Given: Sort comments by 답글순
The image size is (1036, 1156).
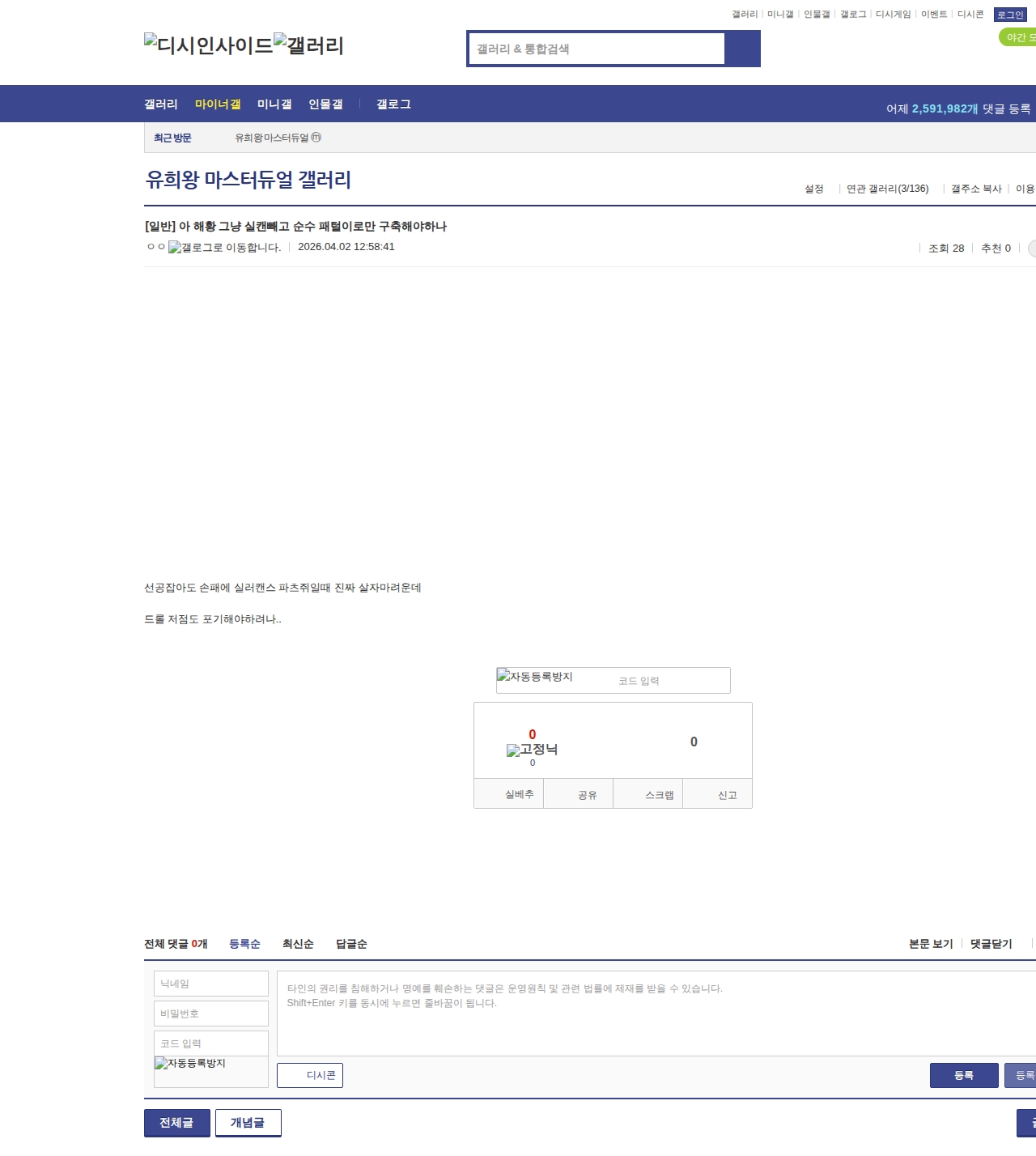Looking at the screenshot, I should point(351,944).
